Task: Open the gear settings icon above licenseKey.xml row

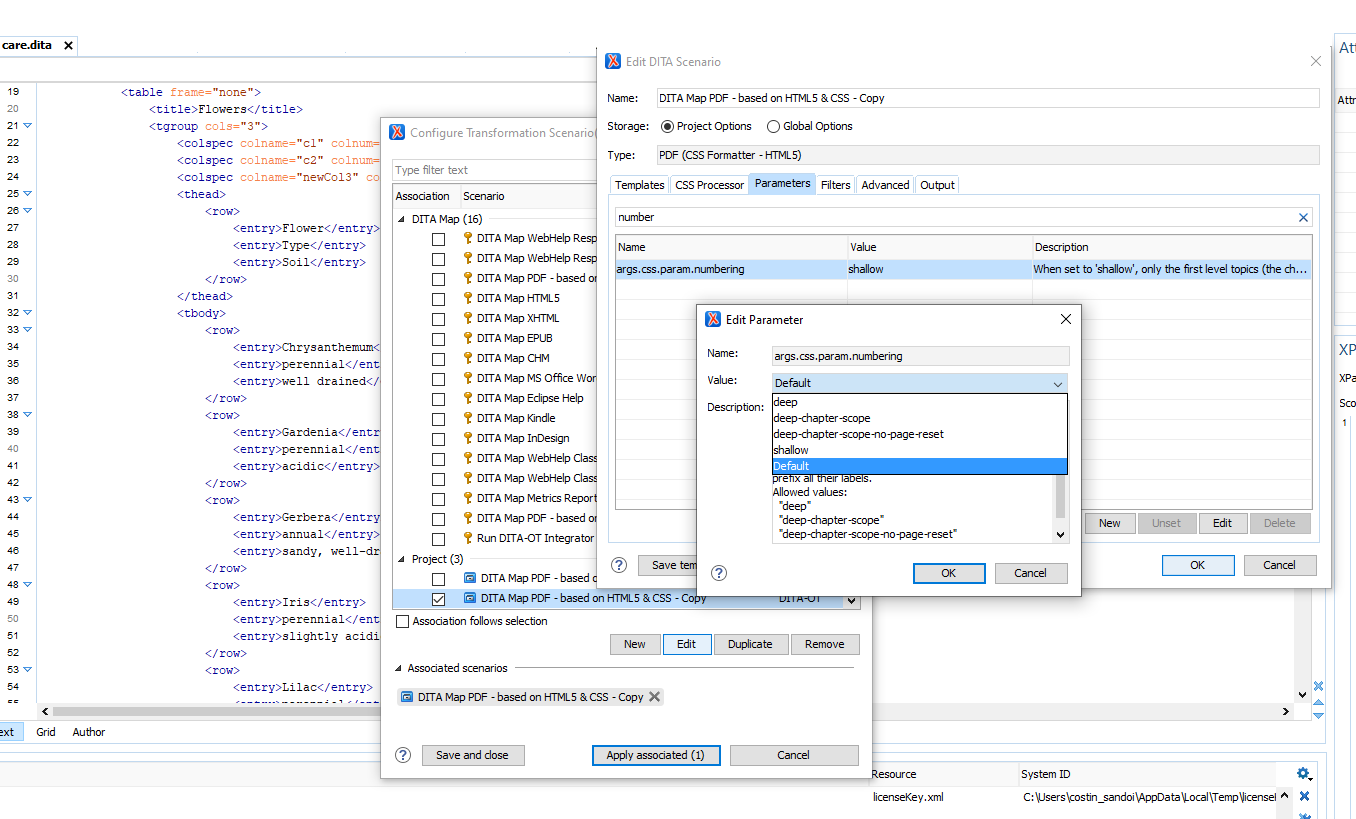Action: point(1303,774)
